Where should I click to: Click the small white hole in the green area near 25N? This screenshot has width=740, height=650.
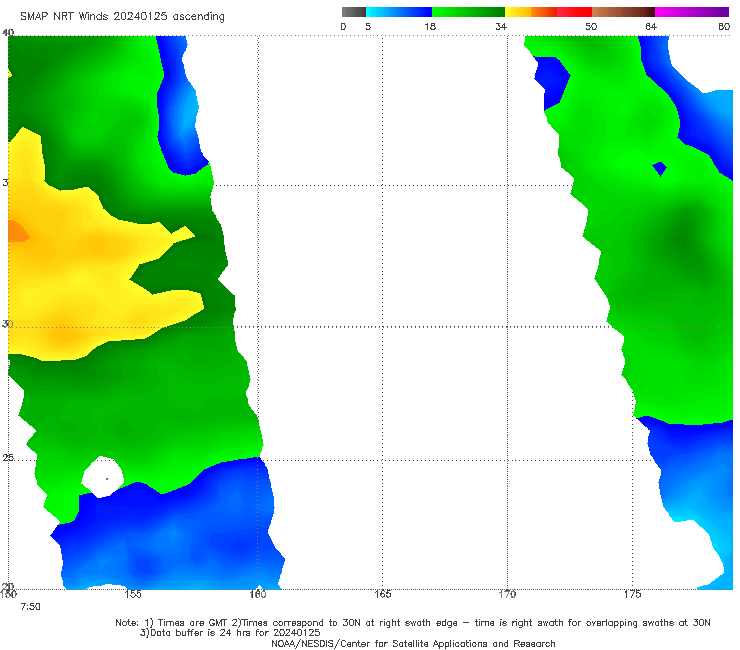(x=103, y=477)
